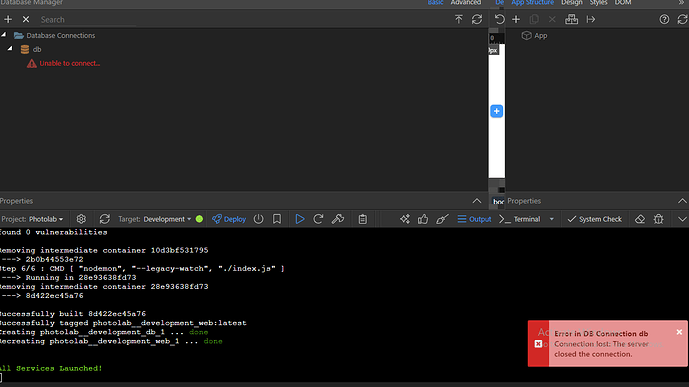Run System Check
Screen dimensions: 689x387
click(595, 219)
